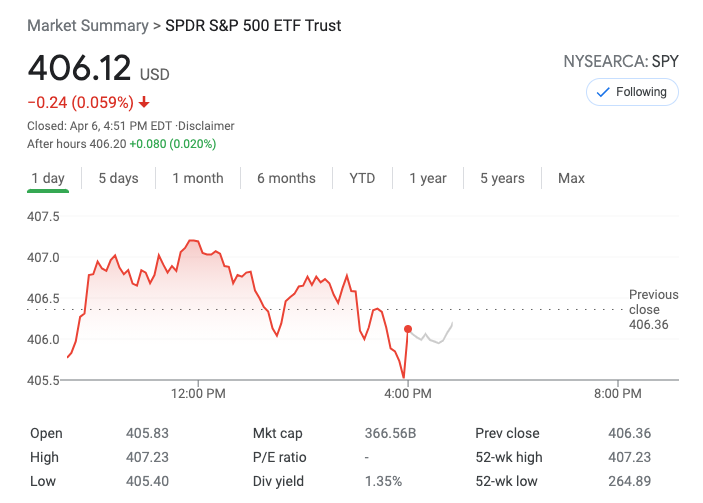The image size is (703, 503).
Task: Select the Max range tab
Action: pos(571,178)
